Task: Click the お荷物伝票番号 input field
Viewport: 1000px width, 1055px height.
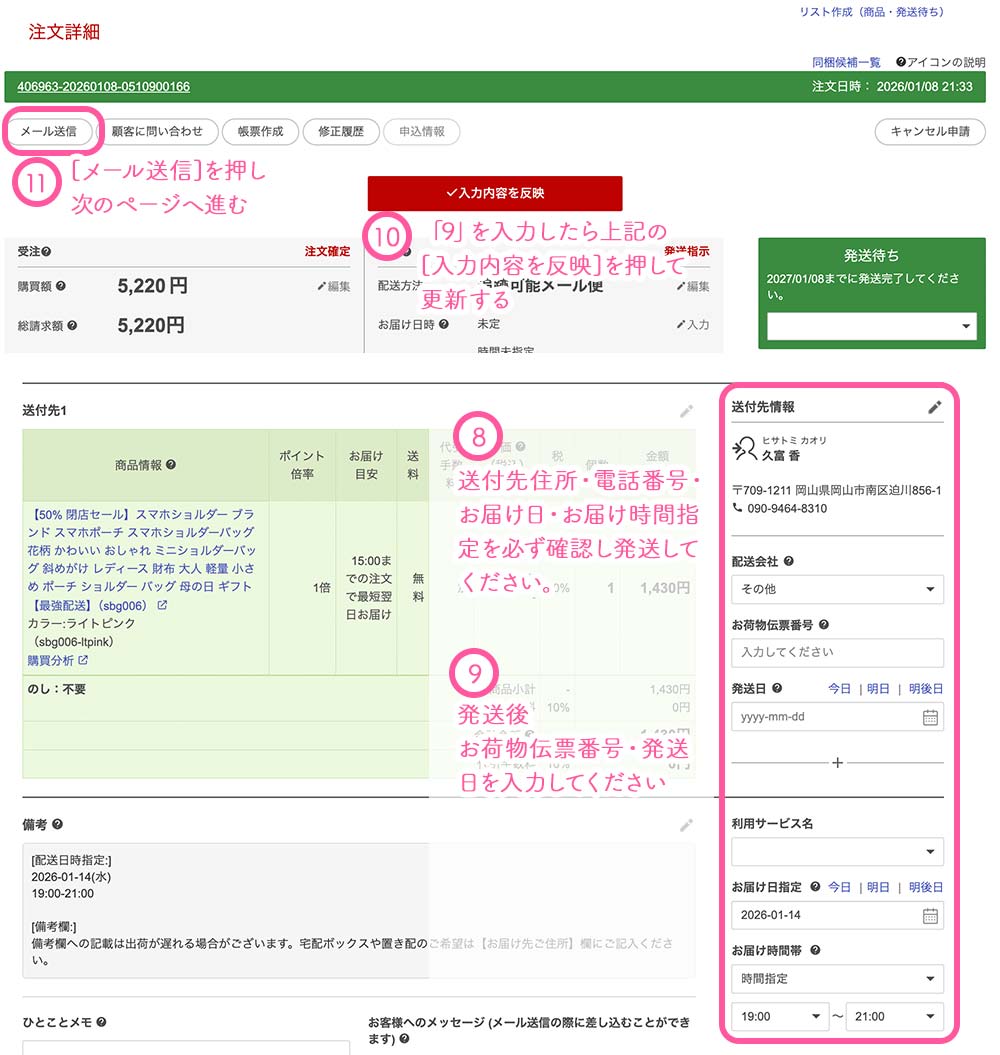Action: [x=837, y=653]
